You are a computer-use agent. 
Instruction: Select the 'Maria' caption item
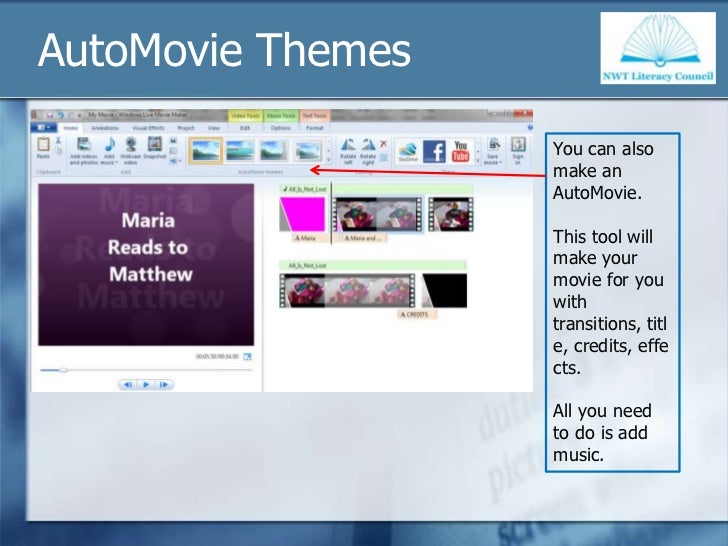(x=309, y=238)
